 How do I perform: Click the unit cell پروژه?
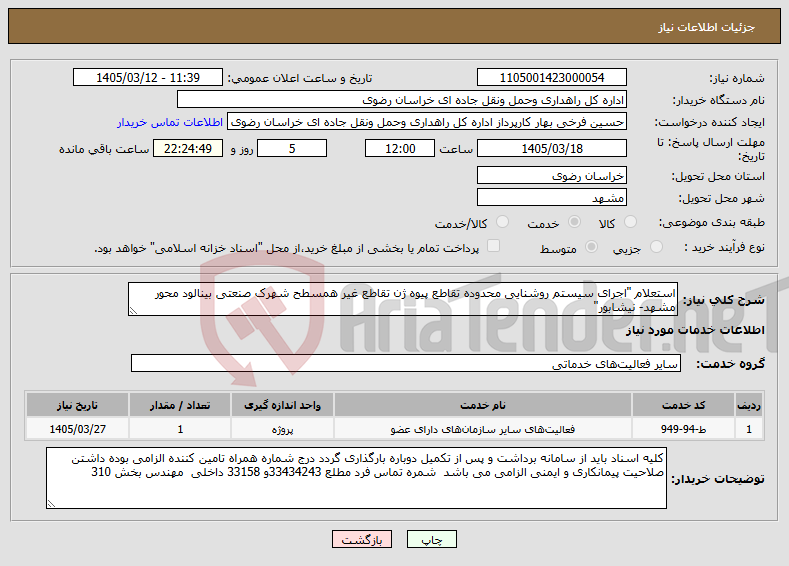coord(282,429)
